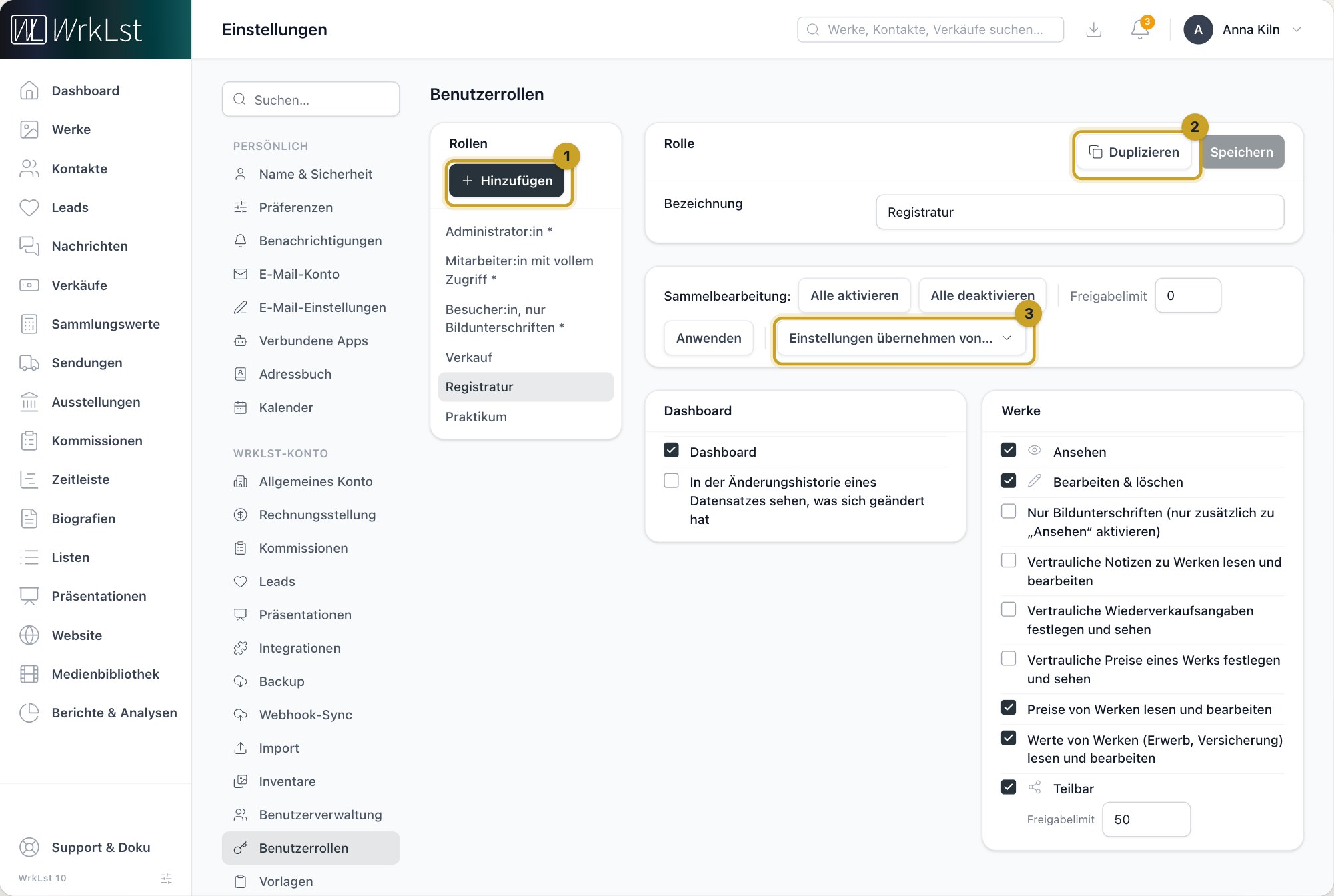Open Medienbibliothek film icon

pyautogui.click(x=29, y=674)
